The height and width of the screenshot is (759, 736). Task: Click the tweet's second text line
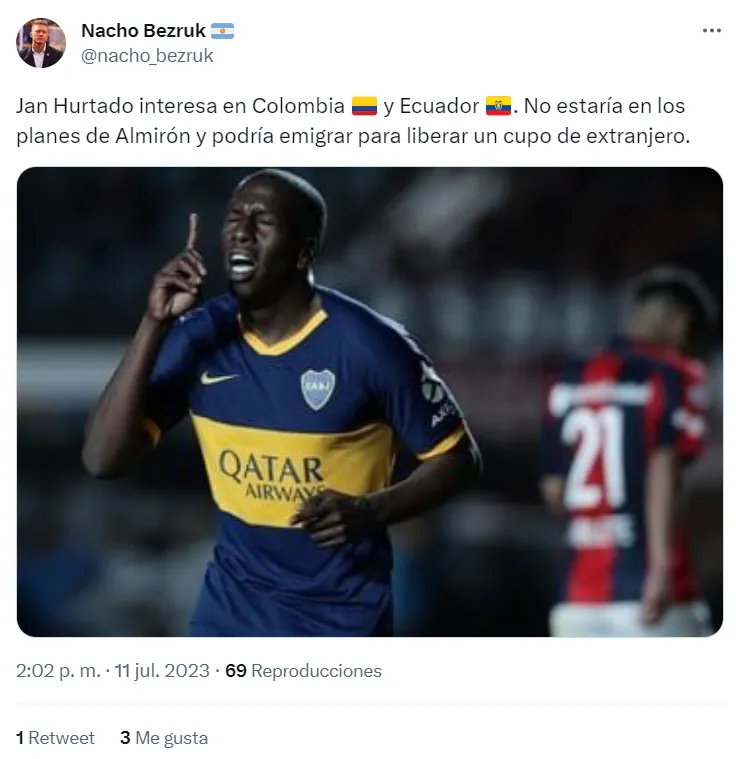click(353, 137)
